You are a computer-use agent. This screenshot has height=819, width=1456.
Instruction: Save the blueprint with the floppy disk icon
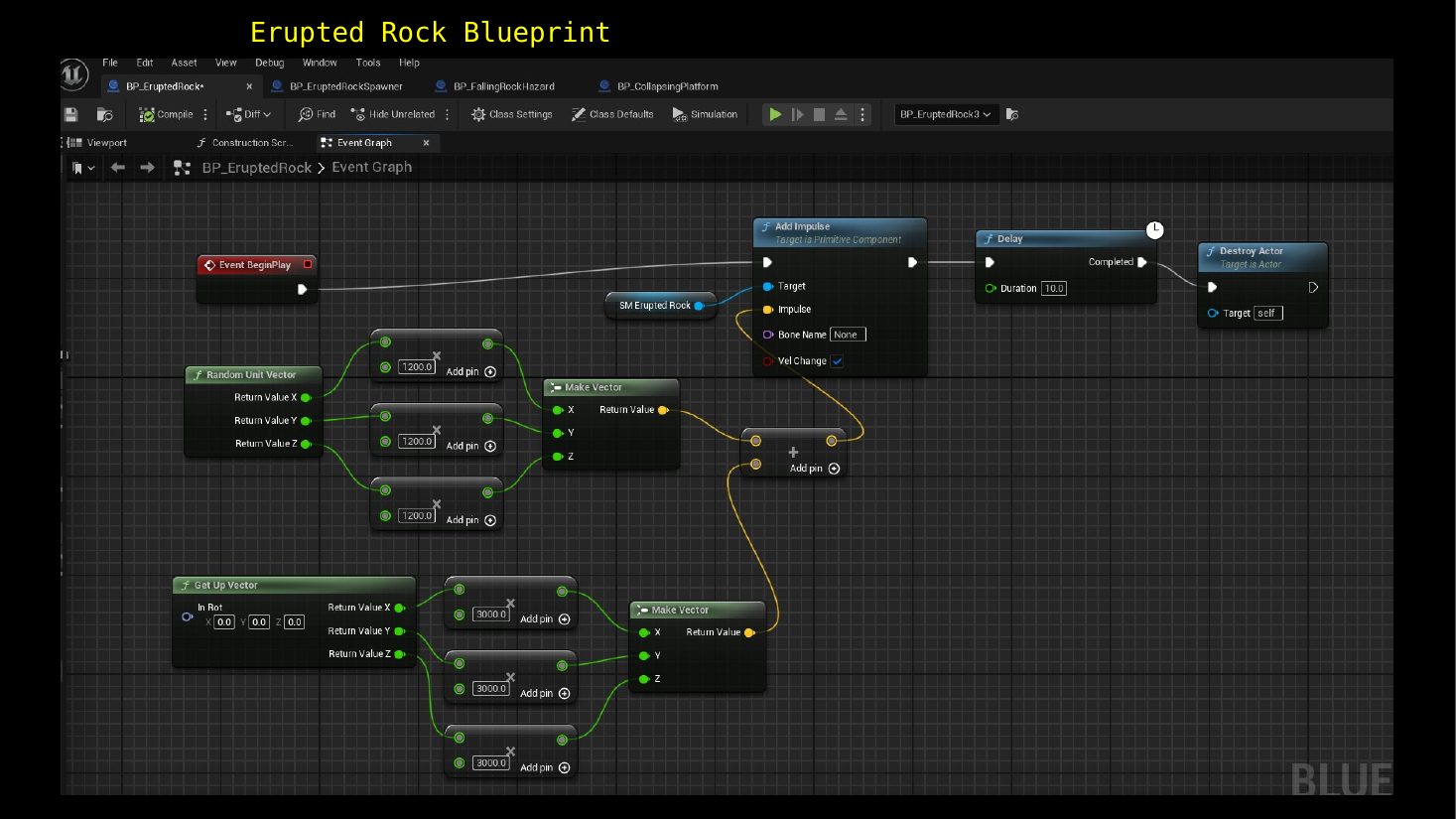pyautogui.click(x=71, y=114)
